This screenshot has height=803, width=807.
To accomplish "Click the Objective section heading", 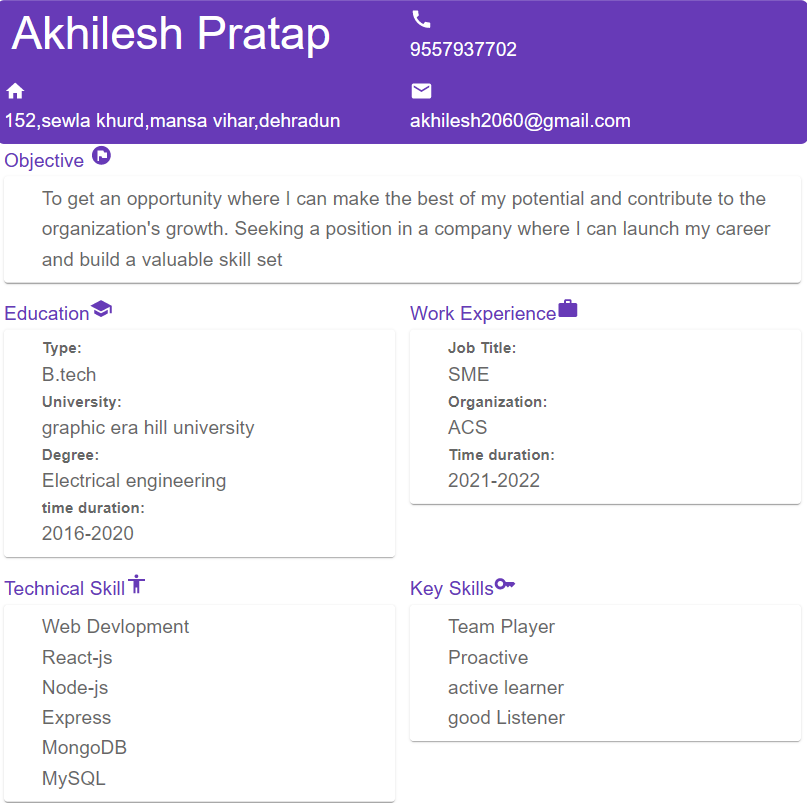I will point(44,161).
